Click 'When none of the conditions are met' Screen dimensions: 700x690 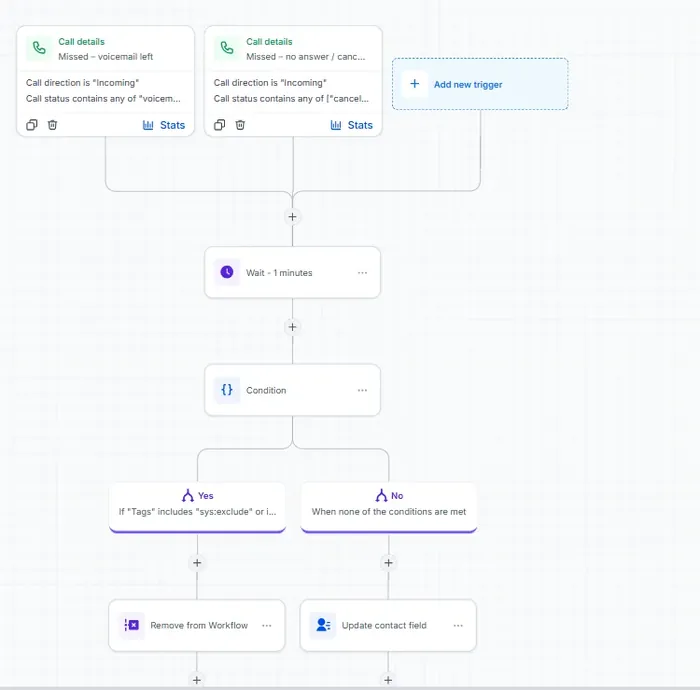389,512
